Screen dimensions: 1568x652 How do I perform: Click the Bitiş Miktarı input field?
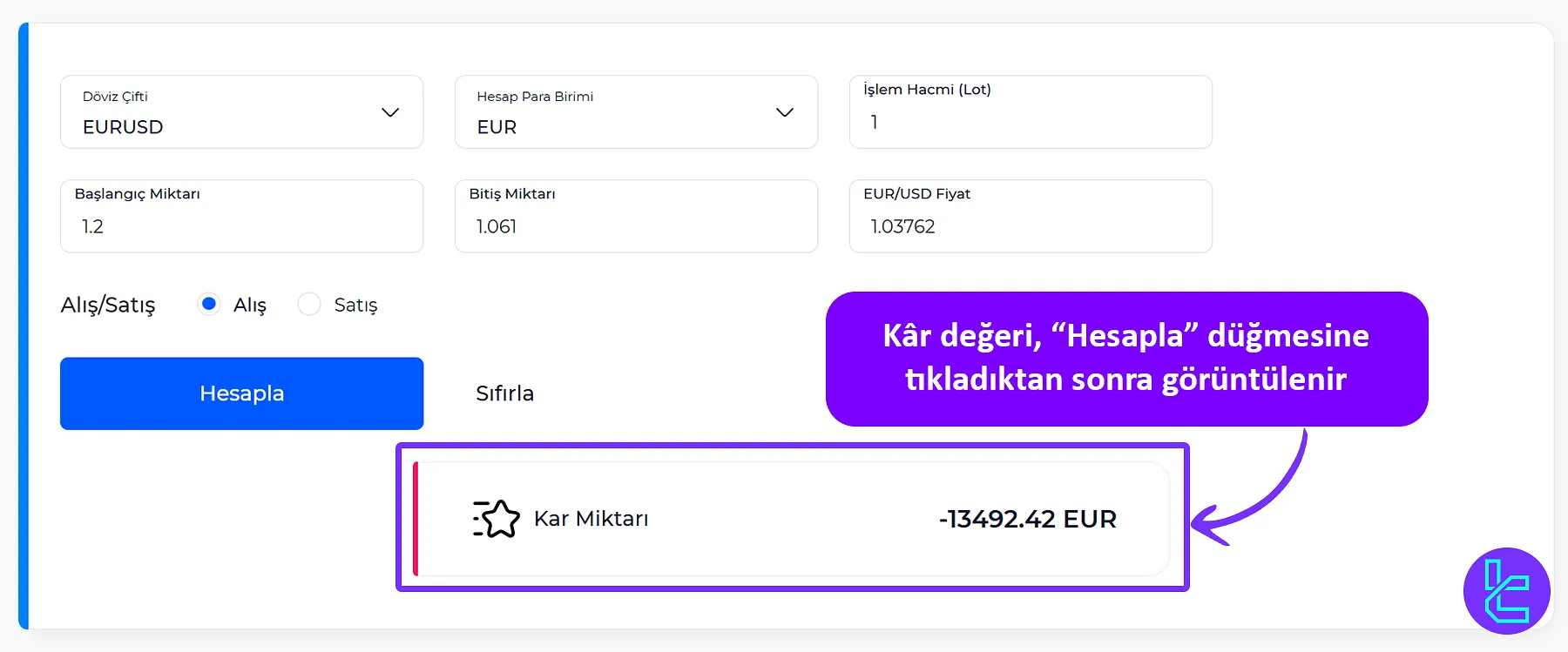[x=635, y=226]
